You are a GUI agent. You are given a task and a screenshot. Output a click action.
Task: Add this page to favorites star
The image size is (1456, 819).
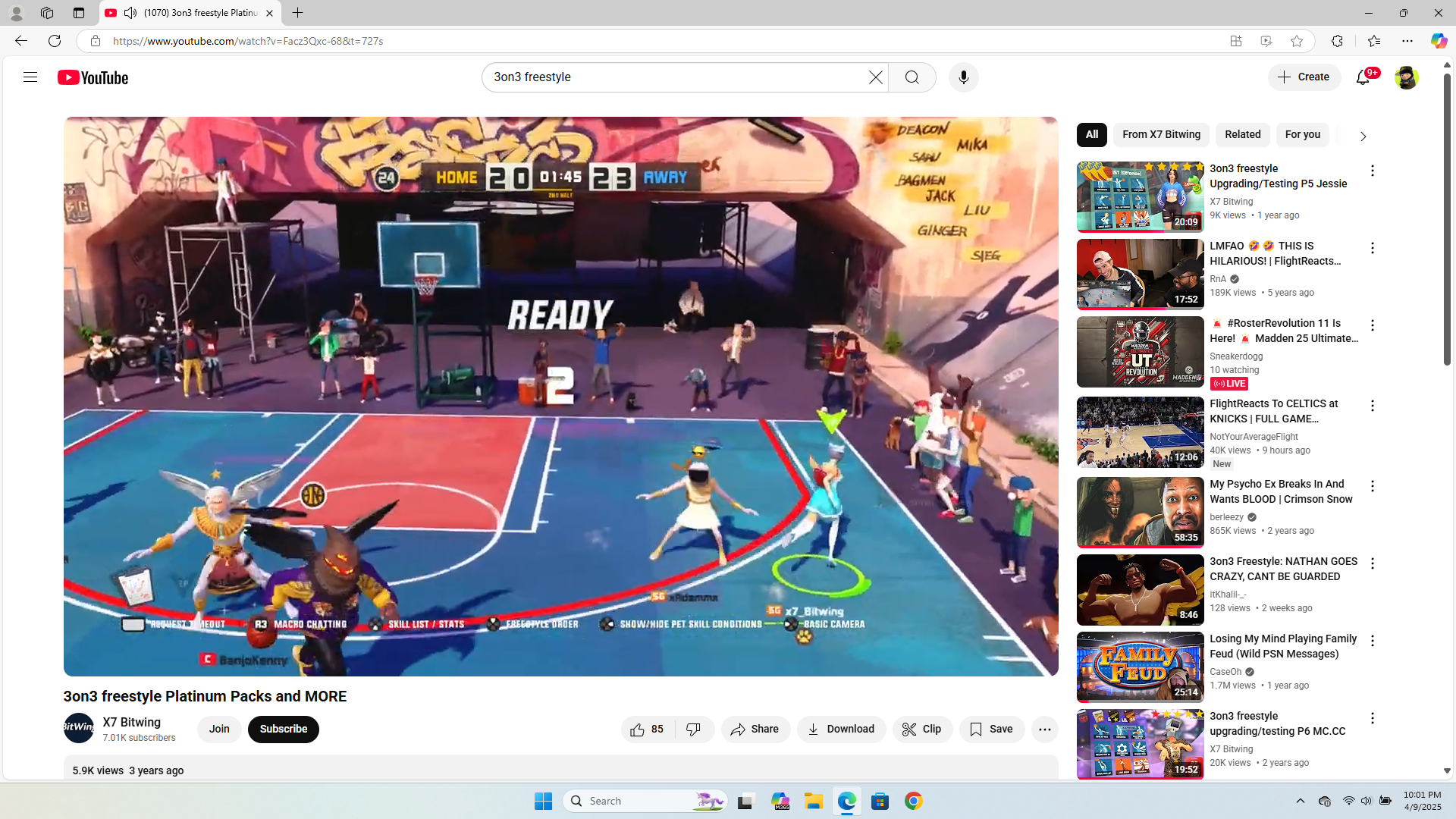(x=1297, y=41)
